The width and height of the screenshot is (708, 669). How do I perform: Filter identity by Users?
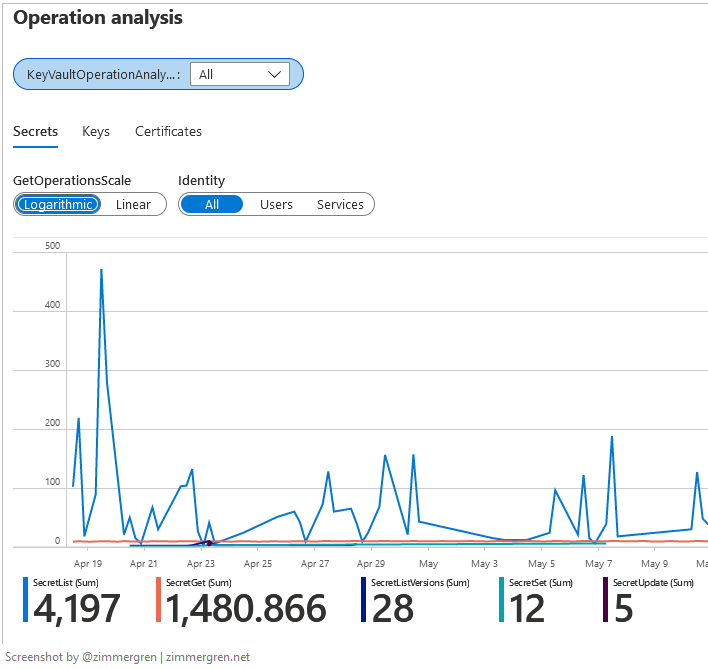(276, 204)
